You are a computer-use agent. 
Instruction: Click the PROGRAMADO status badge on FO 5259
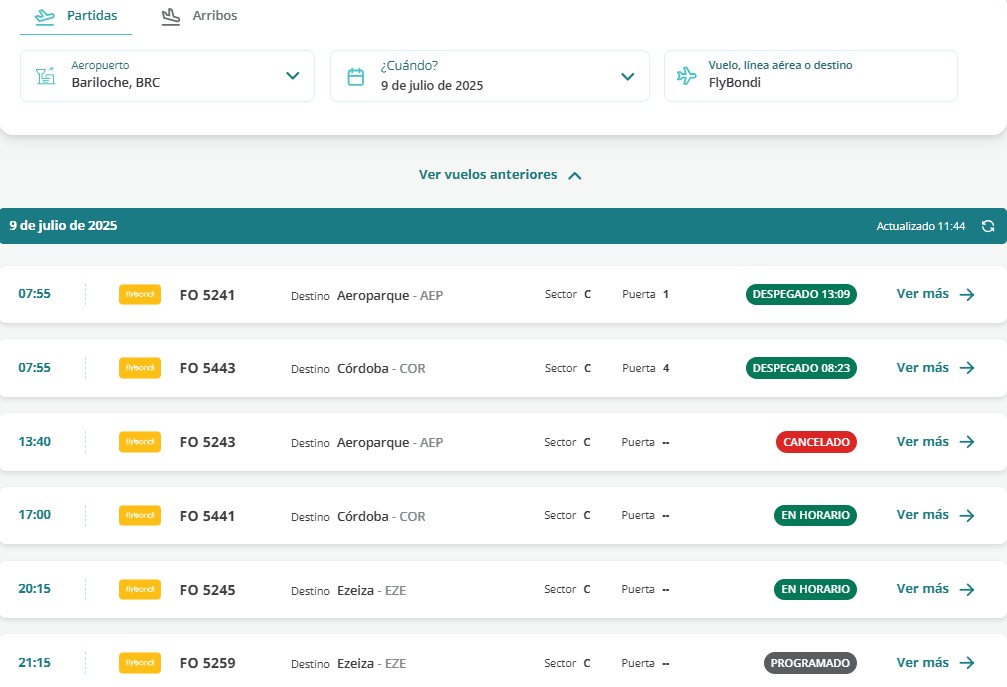coord(810,663)
